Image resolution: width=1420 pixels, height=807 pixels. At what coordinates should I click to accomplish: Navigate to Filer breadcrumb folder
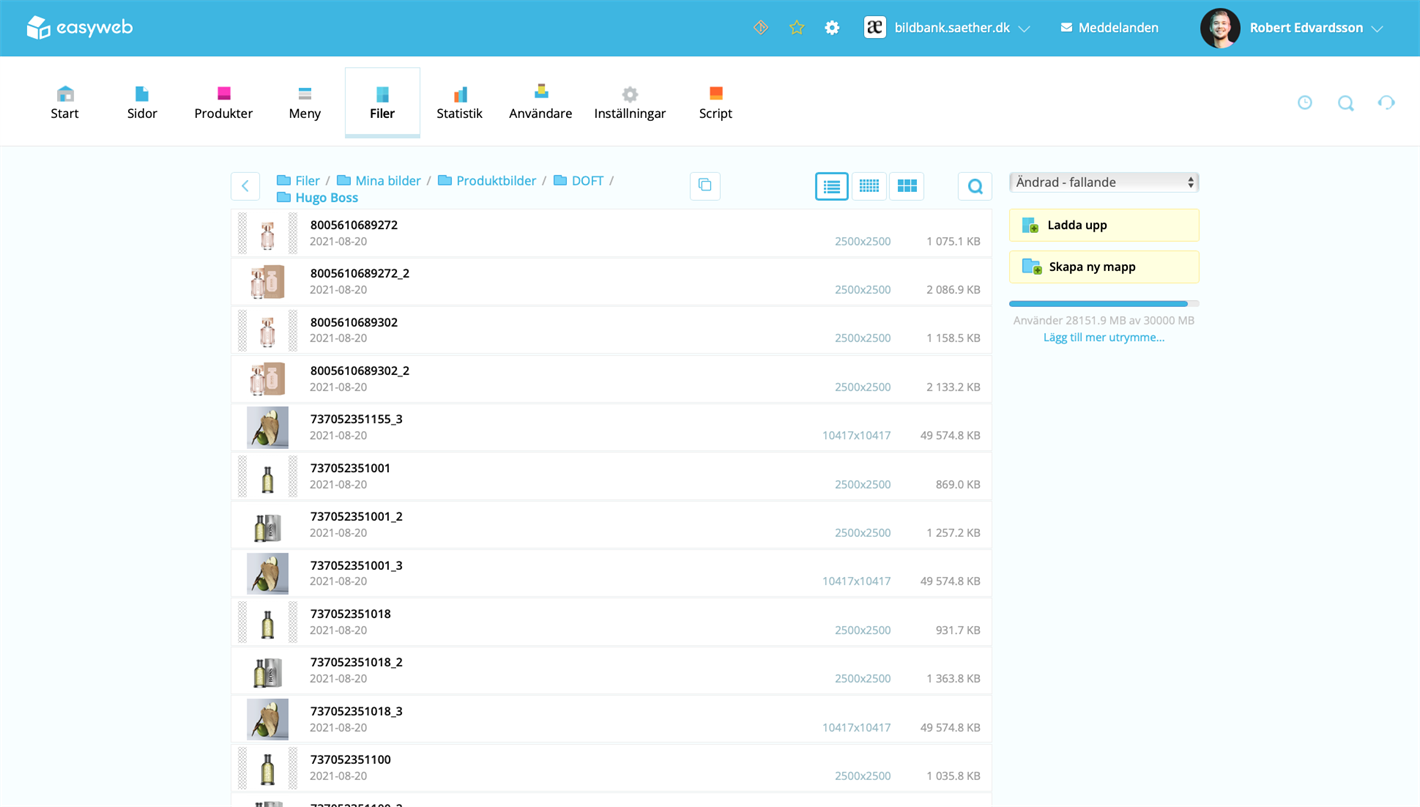[298, 181]
